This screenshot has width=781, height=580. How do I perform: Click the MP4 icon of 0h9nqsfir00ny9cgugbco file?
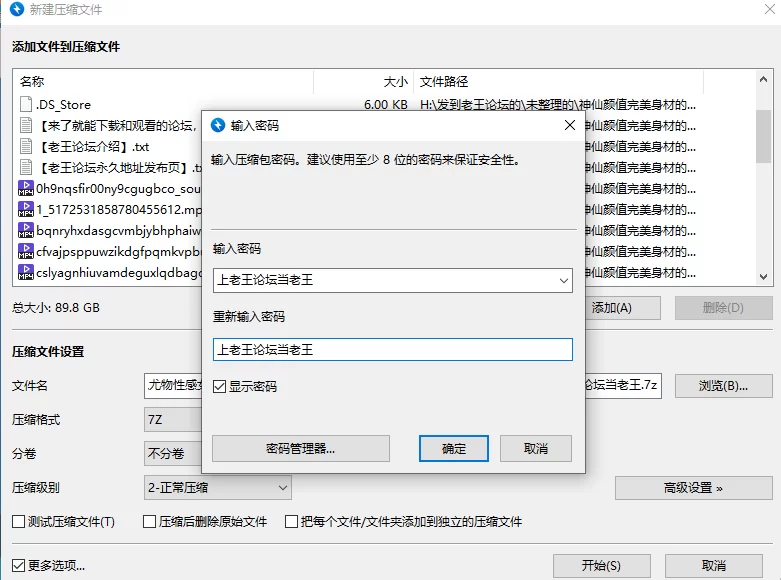point(26,188)
